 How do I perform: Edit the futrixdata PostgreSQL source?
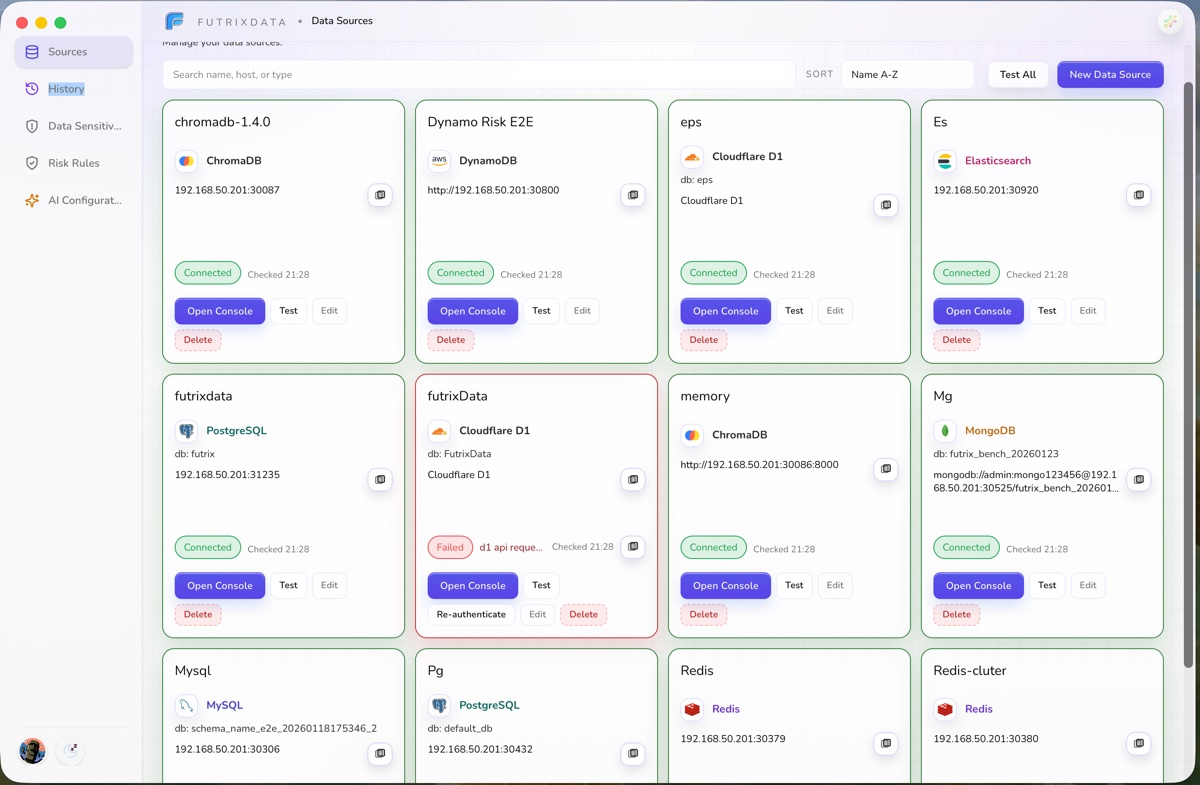[x=329, y=586]
